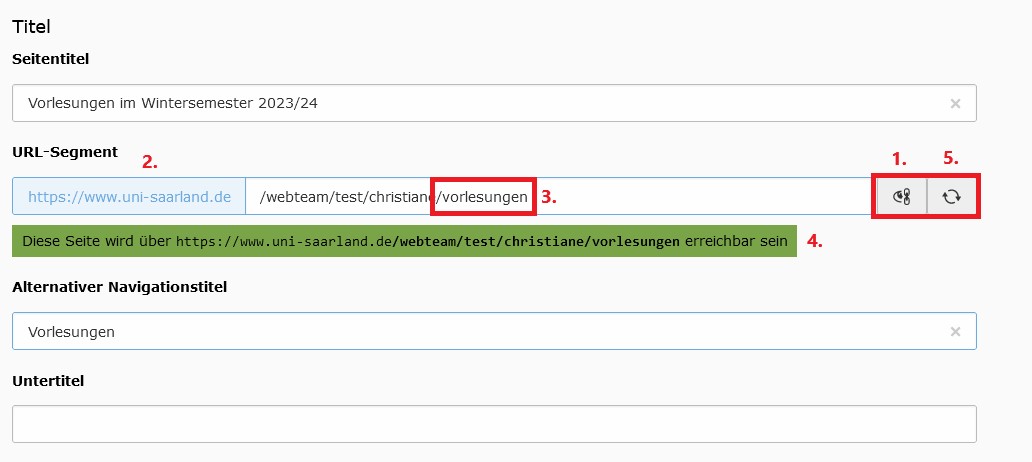The image size is (1032, 462).
Task: Focus the Seitentitel input containing Wintersemester 2023/24
Action: pos(494,103)
